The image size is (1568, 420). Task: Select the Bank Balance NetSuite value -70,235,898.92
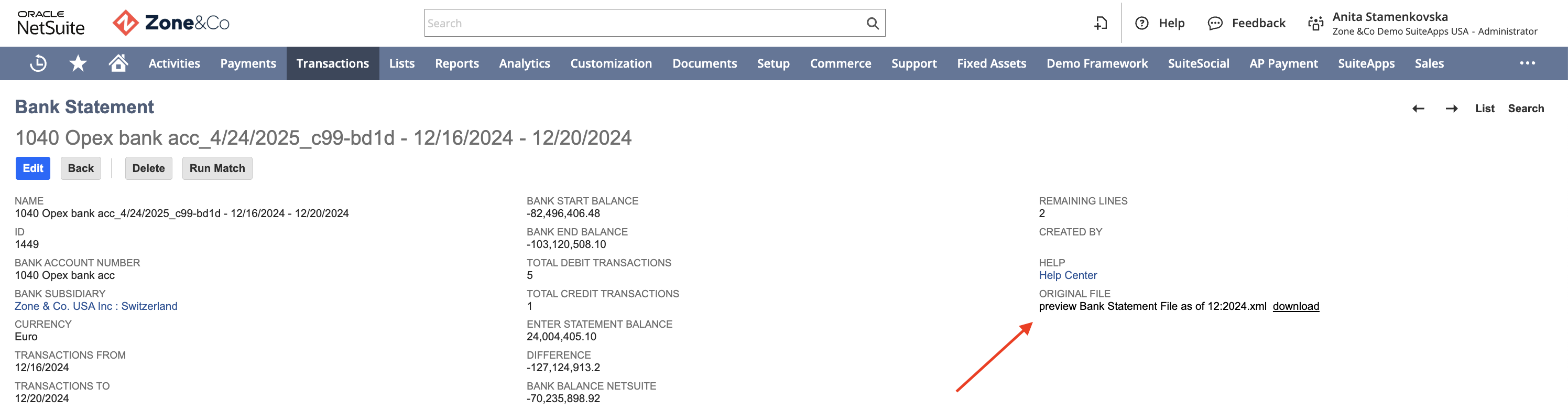click(x=563, y=399)
